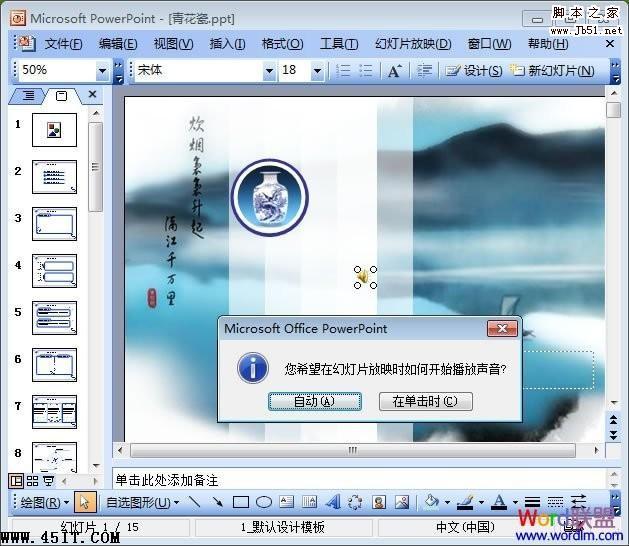Expand fill color dropdown arrow
629x546 pixels.
pyautogui.click(x=446, y=502)
